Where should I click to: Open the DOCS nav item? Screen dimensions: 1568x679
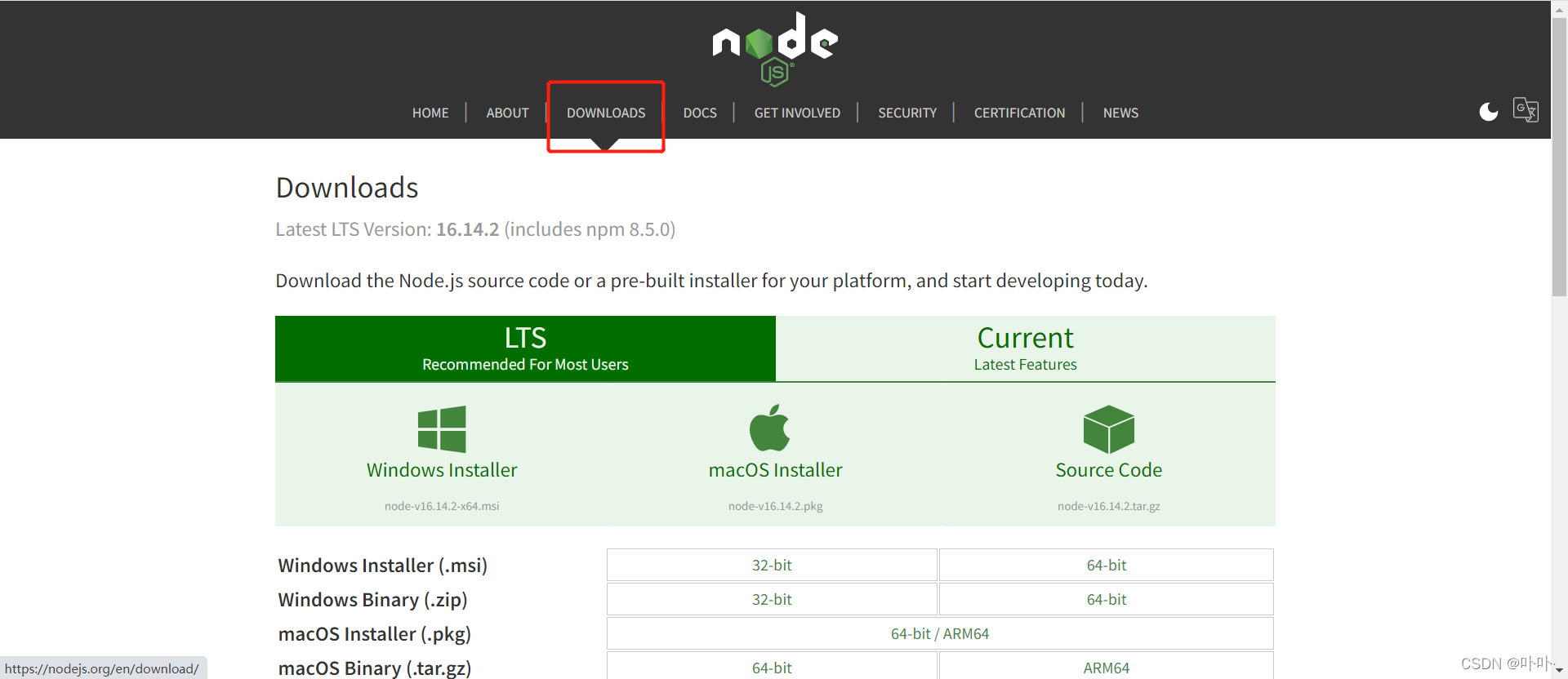(700, 113)
